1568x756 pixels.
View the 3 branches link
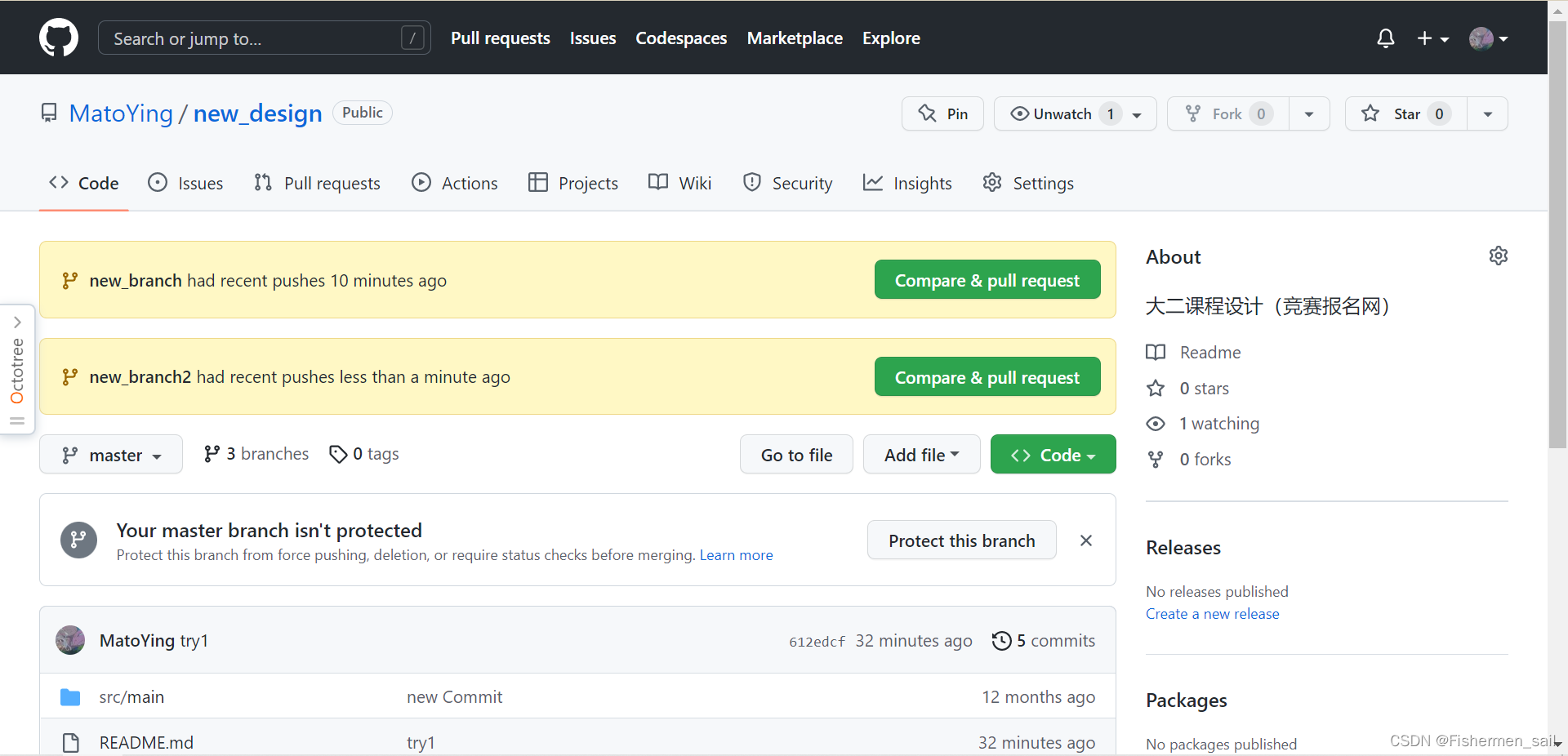256,454
